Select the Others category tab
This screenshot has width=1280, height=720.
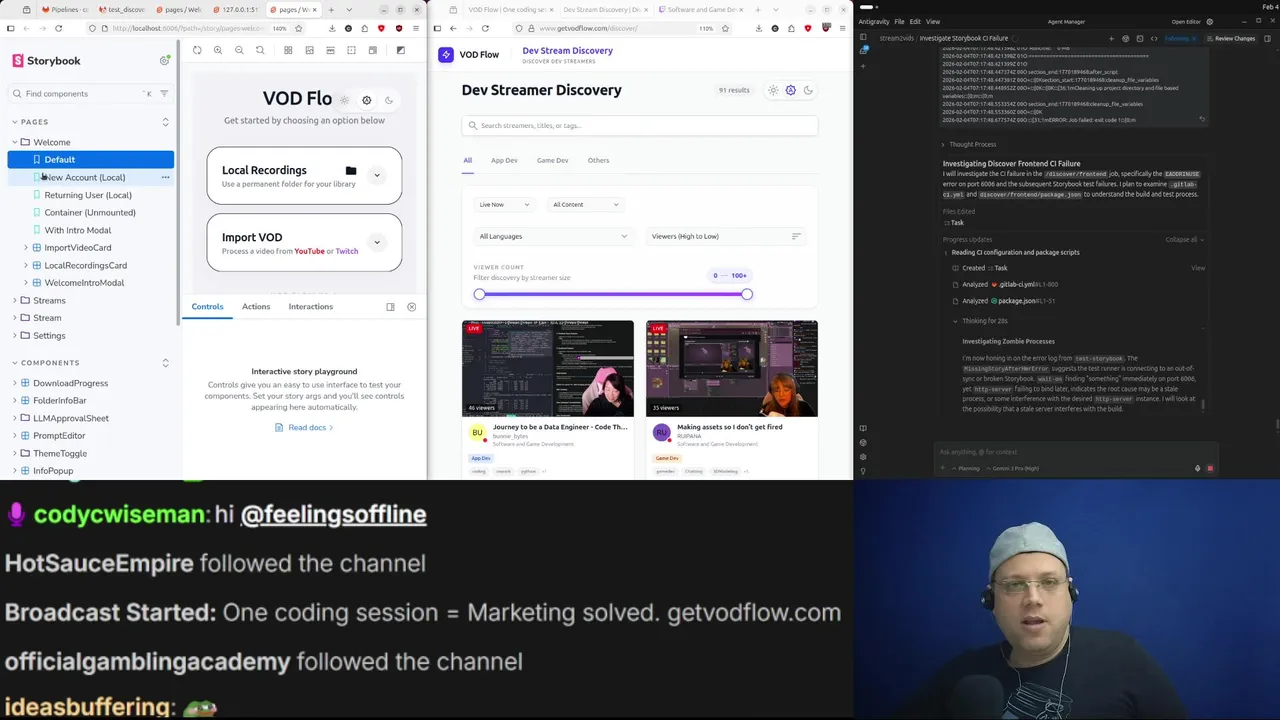598,160
